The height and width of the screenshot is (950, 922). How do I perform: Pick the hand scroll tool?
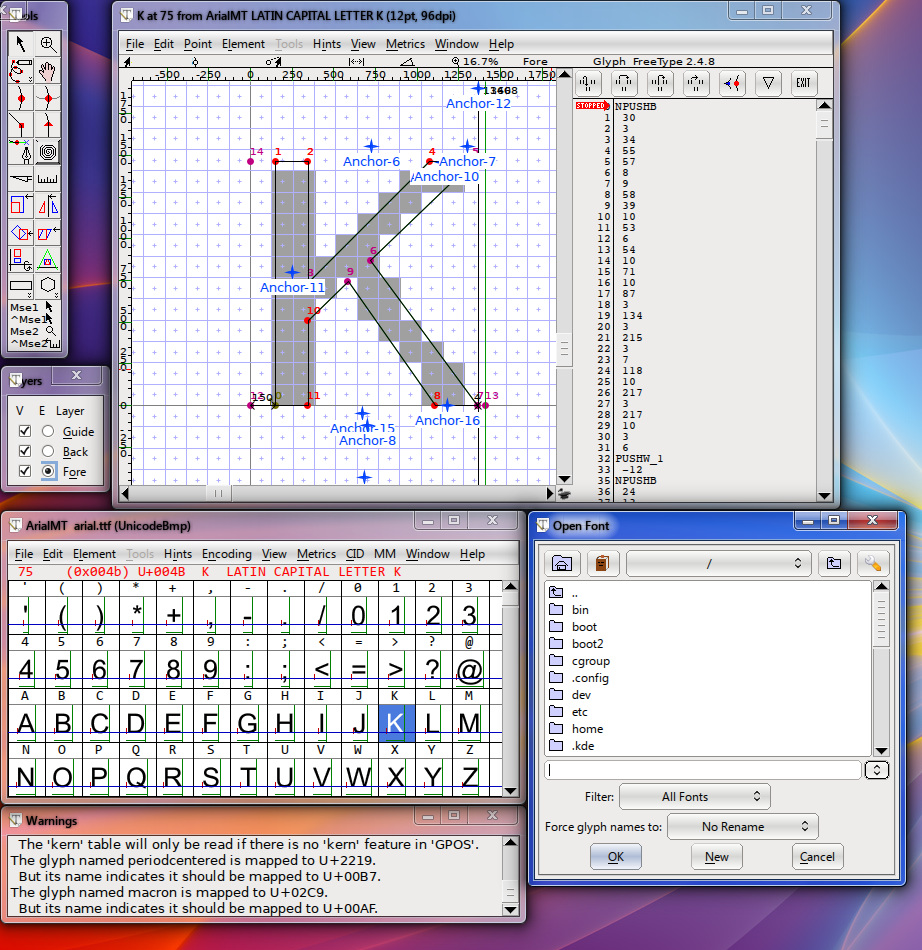pos(48,71)
